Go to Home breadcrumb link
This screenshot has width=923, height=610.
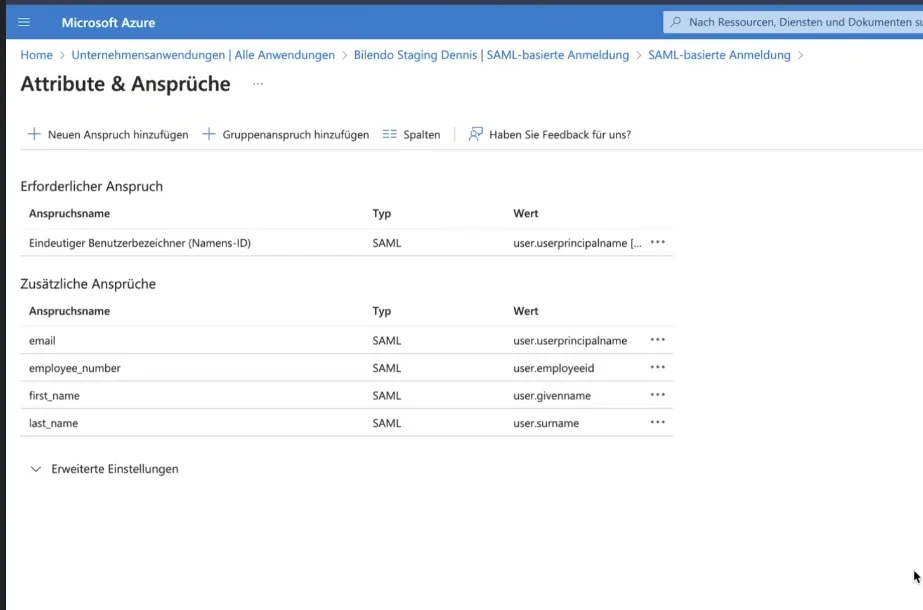pyautogui.click(x=36, y=55)
